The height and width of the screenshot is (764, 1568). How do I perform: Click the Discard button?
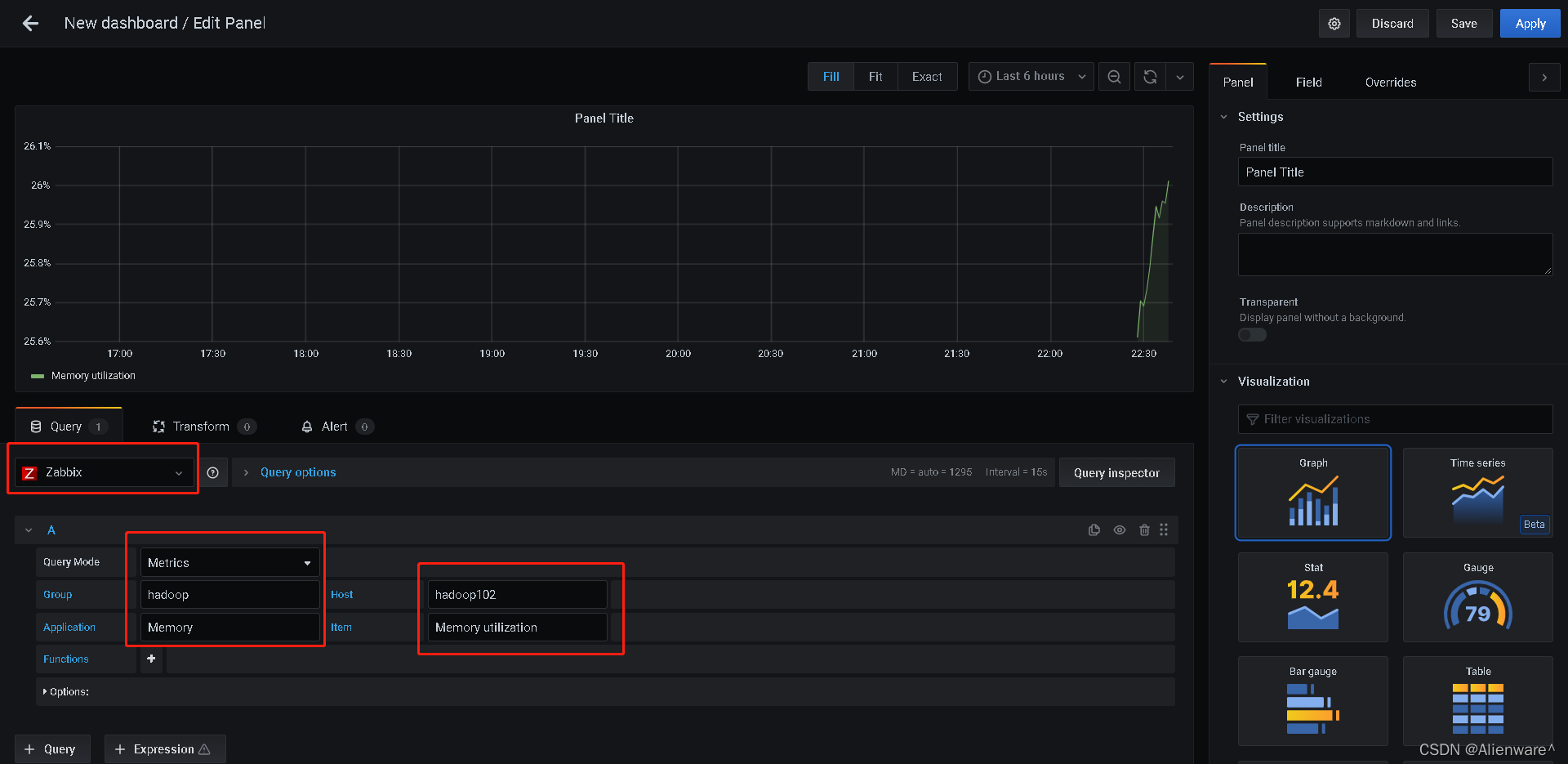click(x=1392, y=24)
